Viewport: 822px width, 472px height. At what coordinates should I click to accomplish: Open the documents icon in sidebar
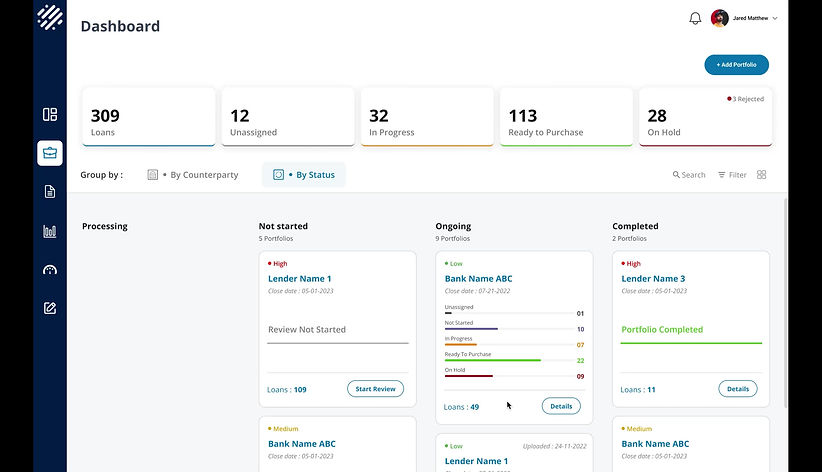[x=50, y=192]
